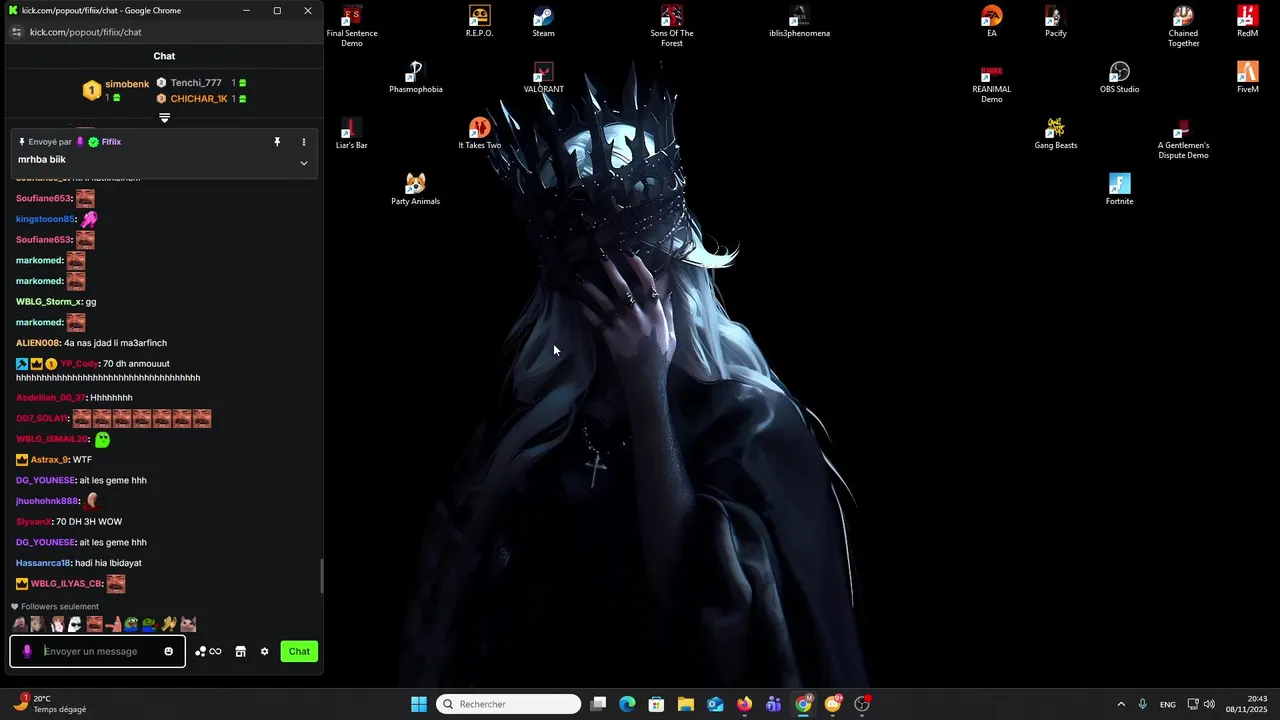1280x720 pixels.
Task: Select the Phasmophobia desktop icon
Action: [415, 78]
